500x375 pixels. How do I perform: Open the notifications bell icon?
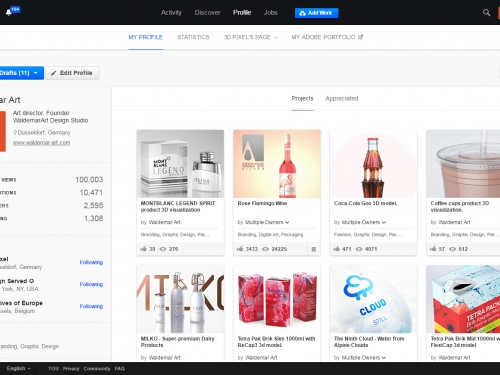tap(9, 13)
